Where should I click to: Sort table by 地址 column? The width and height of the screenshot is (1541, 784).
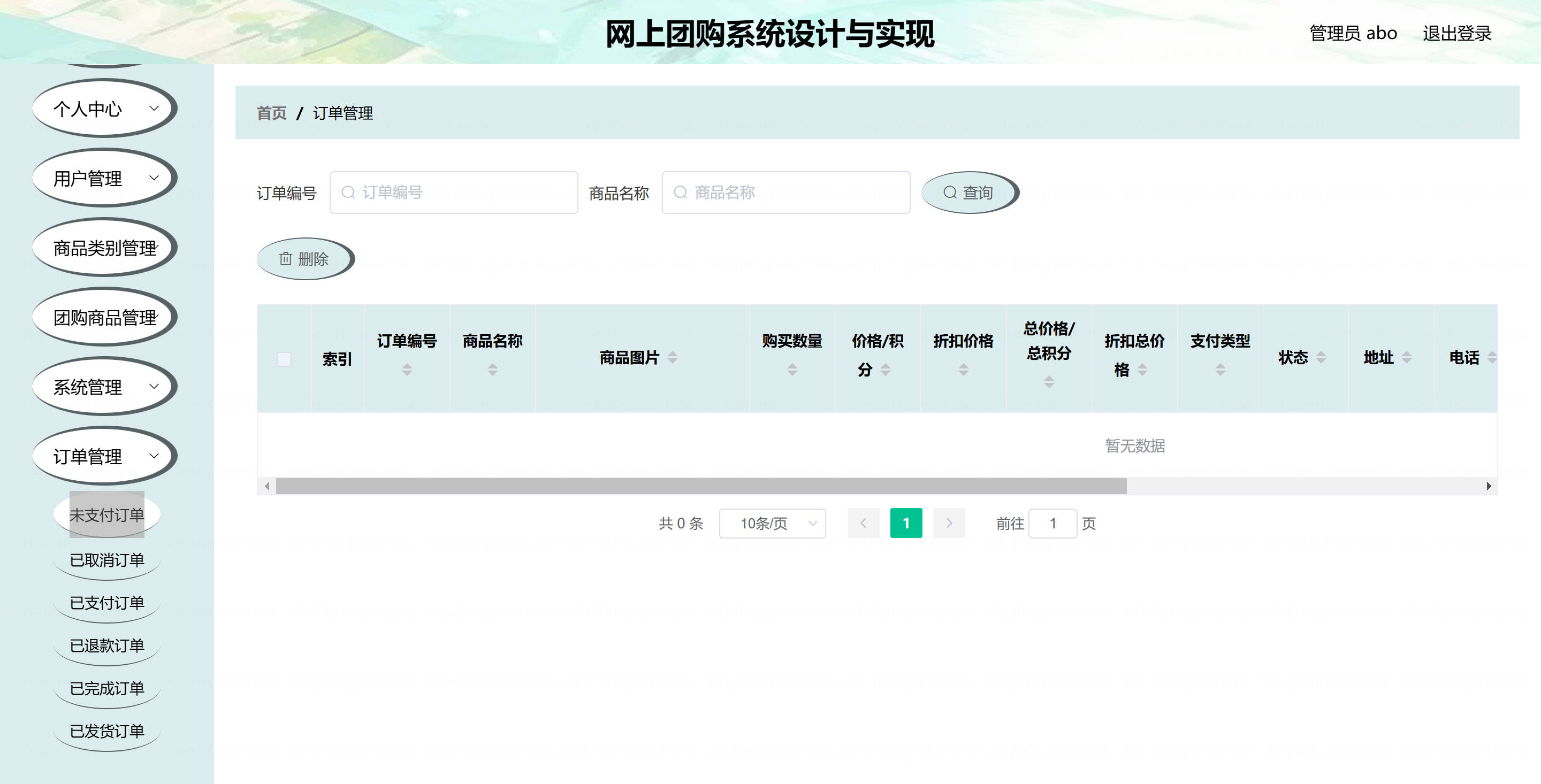[x=1406, y=358]
